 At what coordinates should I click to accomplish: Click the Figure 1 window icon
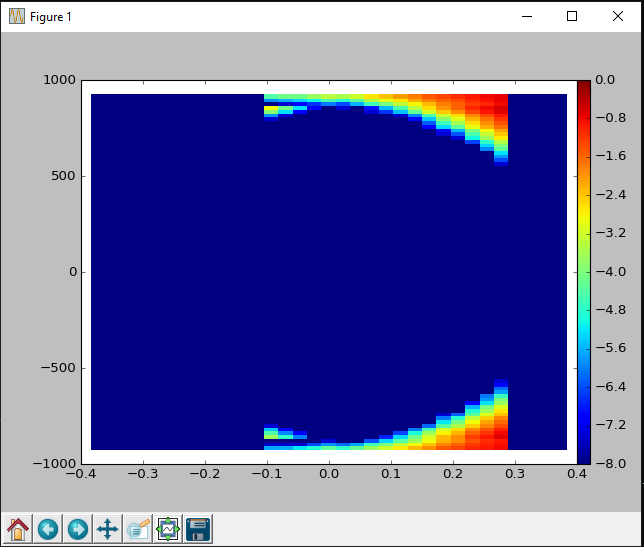click(17, 16)
